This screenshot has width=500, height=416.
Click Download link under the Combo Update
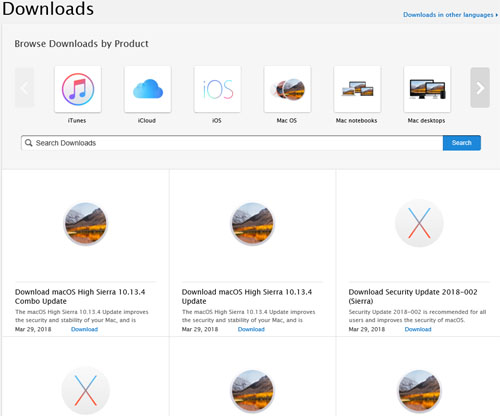[x=84, y=329]
